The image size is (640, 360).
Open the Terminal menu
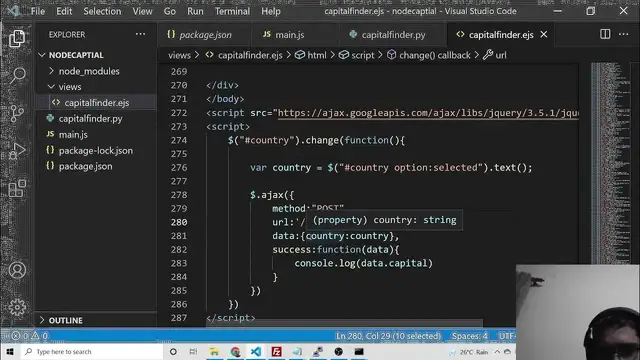pos(232,11)
